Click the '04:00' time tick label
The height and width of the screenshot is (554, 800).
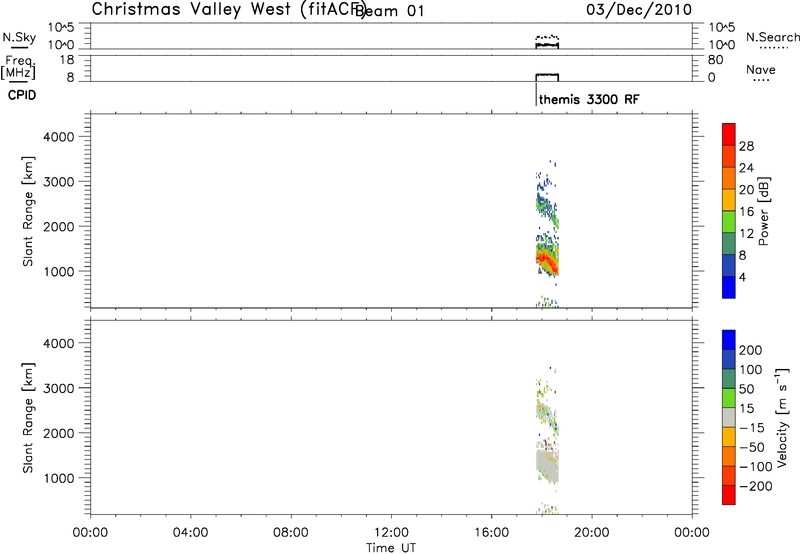pyautogui.click(x=190, y=533)
